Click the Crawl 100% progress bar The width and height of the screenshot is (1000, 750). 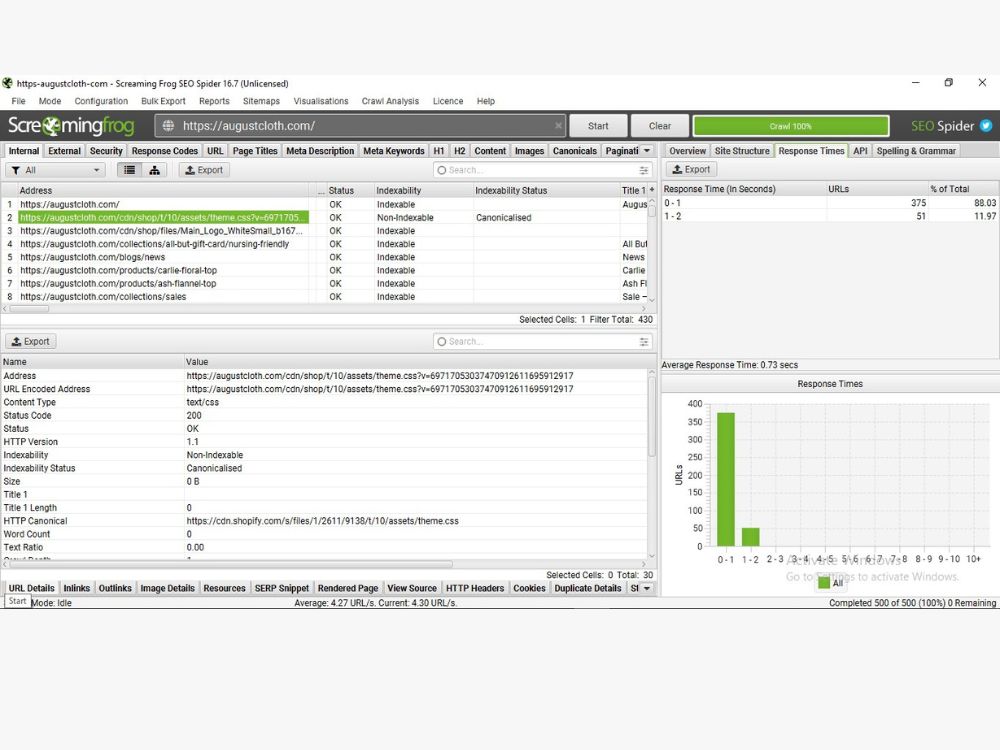pos(791,126)
